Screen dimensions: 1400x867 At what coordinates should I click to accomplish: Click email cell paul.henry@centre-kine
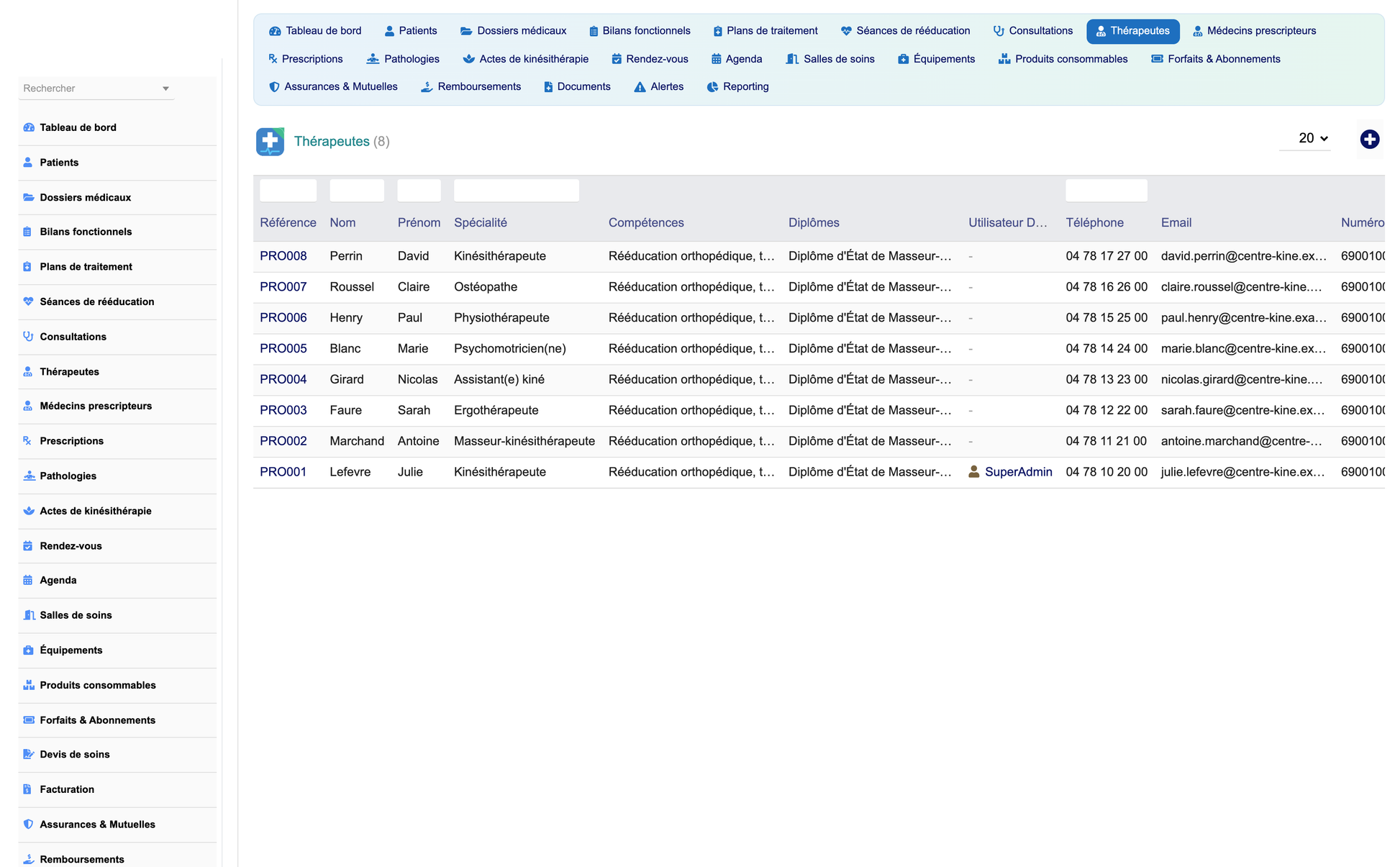[1243, 318]
